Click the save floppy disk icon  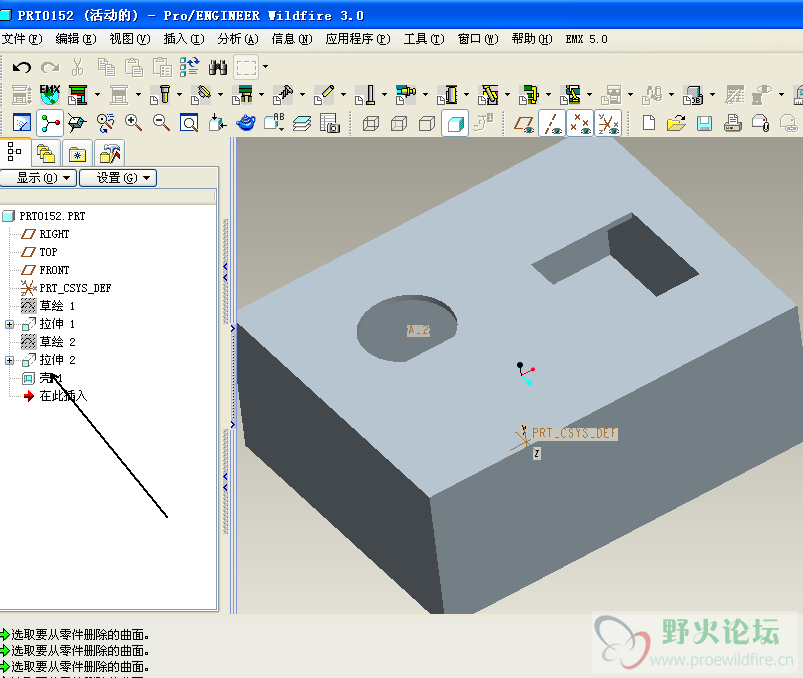(x=704, y=123)
